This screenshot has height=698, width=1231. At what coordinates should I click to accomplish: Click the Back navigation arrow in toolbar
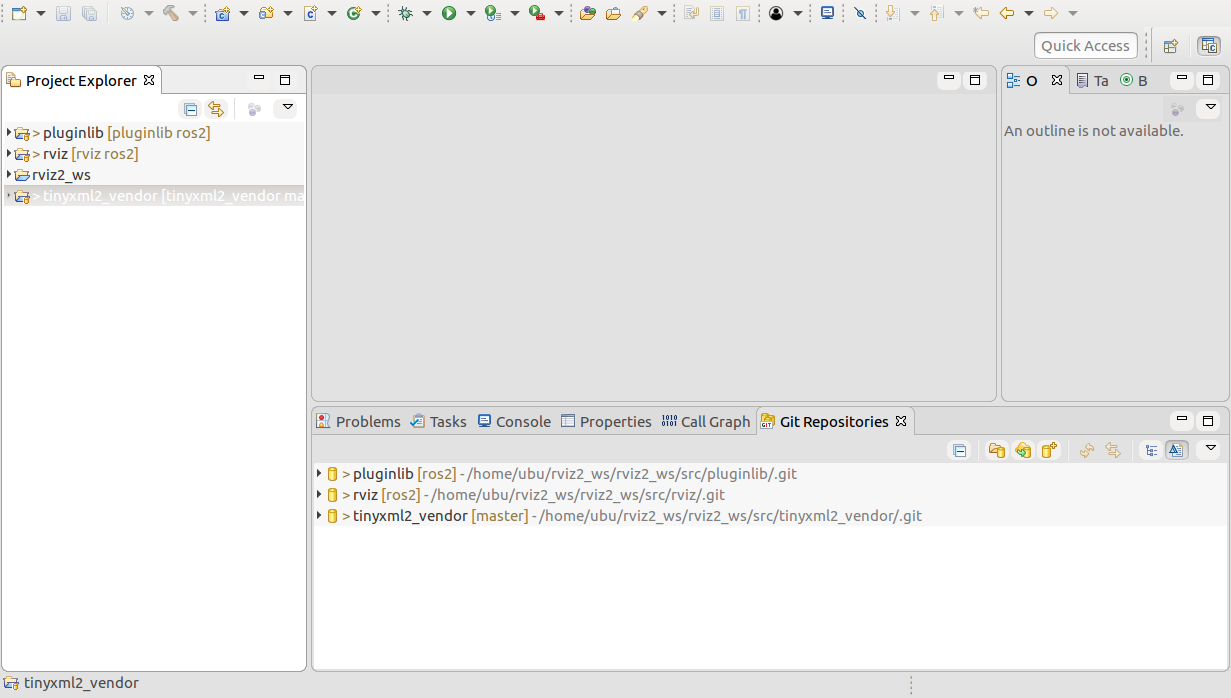point(1007,13)
